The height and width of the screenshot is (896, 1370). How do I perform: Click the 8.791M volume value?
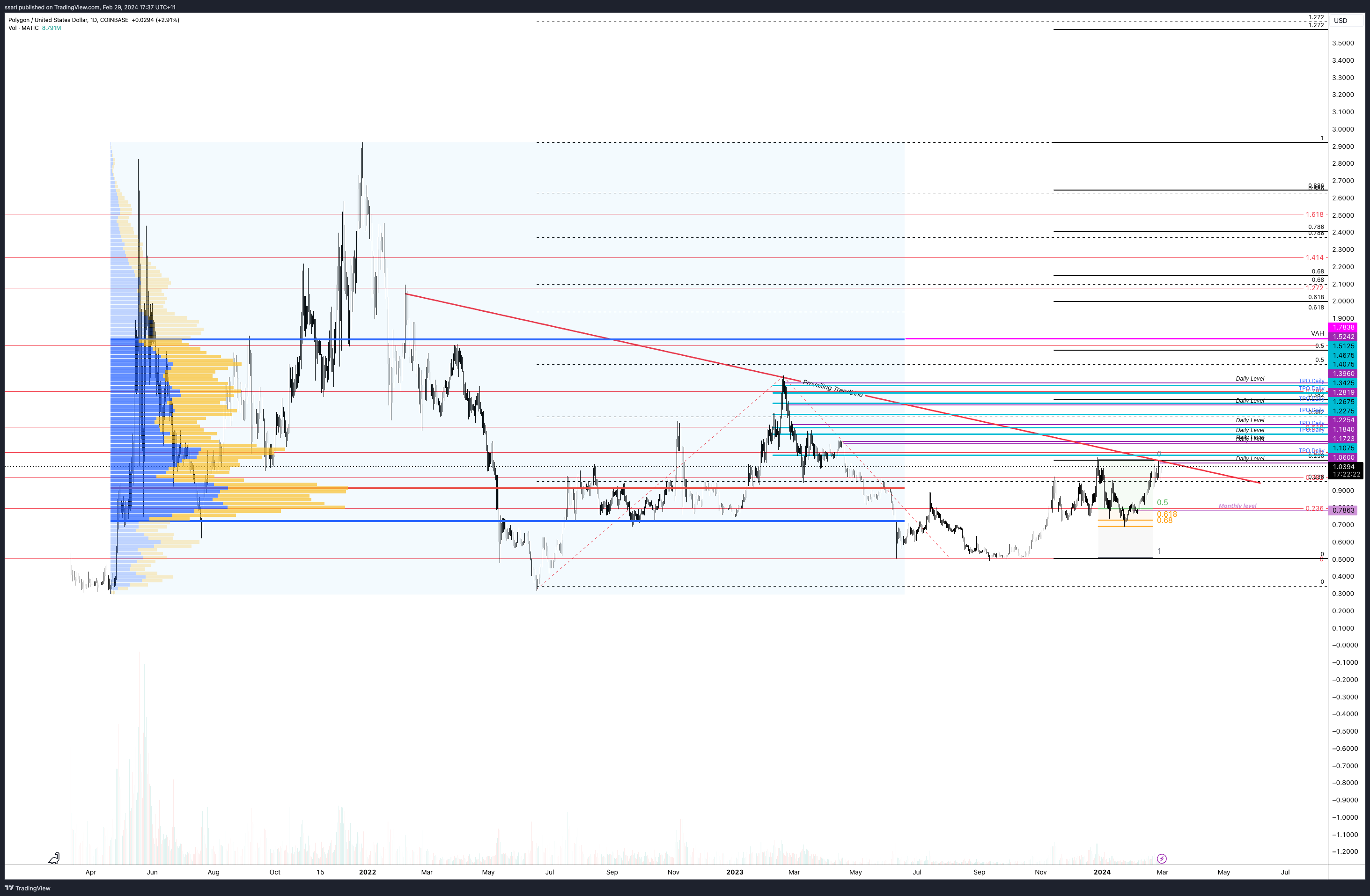pos(51,28)
